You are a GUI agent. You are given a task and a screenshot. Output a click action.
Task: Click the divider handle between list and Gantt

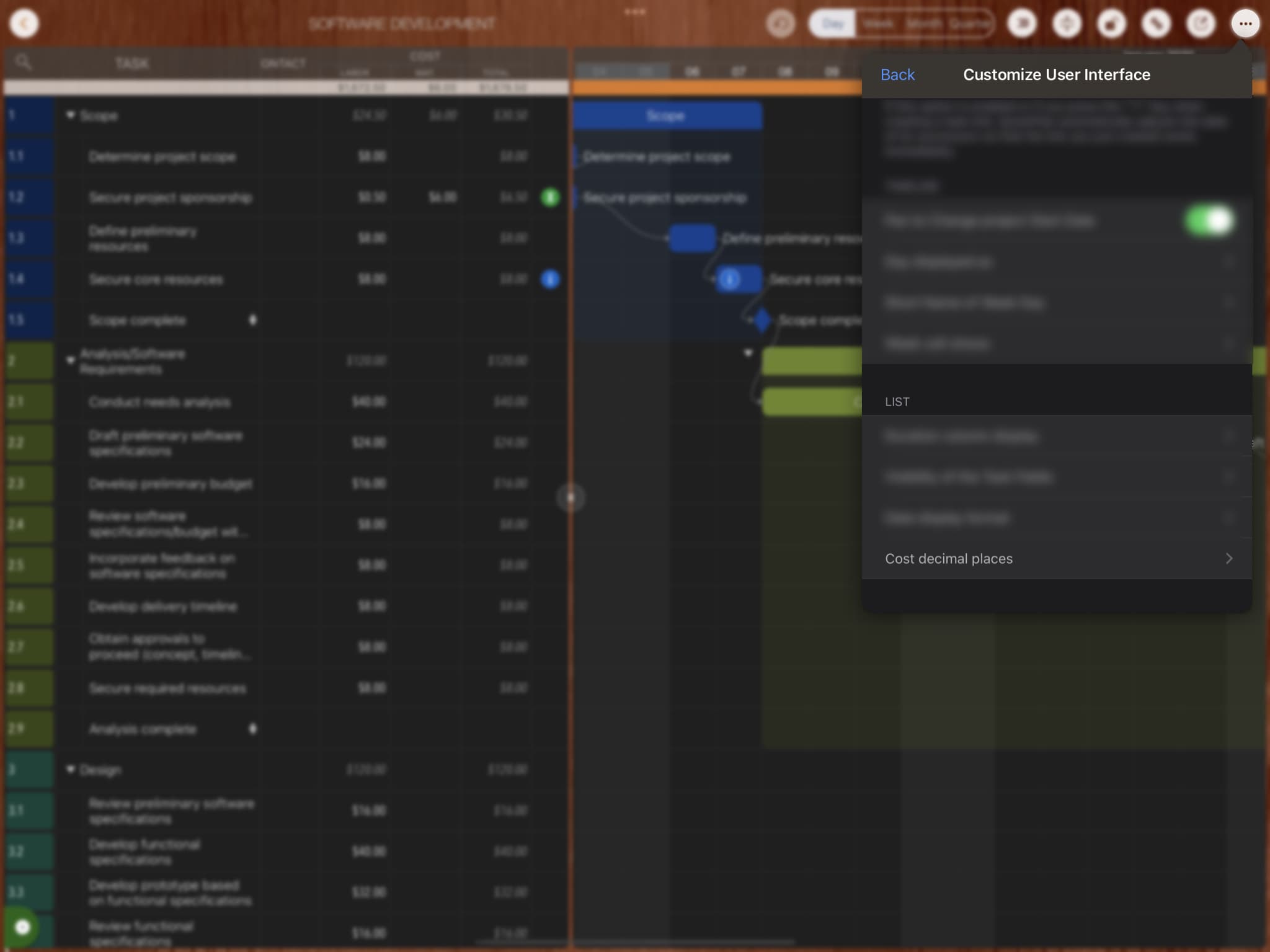pyautogui.click(x=571, y=497)
